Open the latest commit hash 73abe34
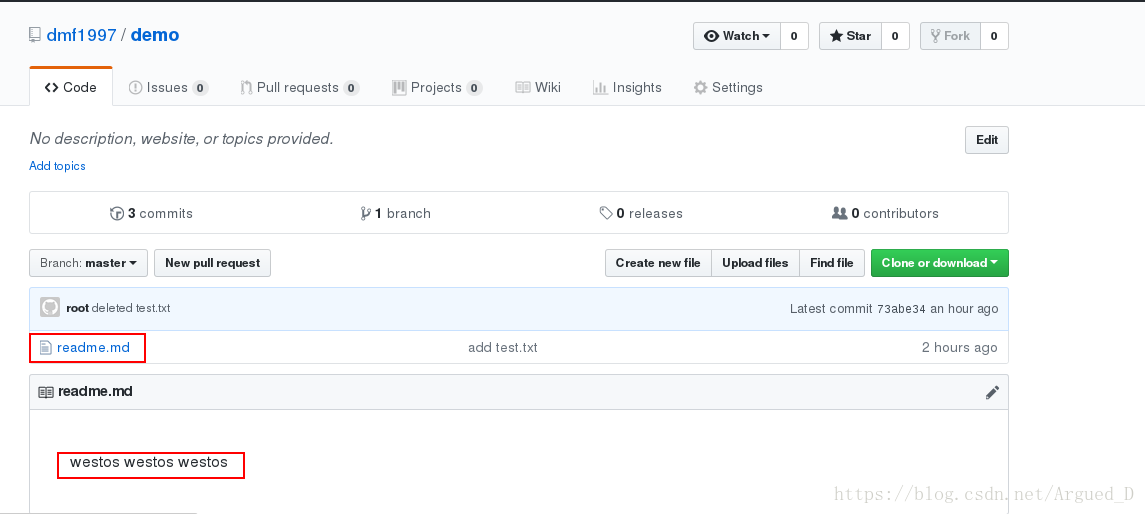 [x=901, y=309]
